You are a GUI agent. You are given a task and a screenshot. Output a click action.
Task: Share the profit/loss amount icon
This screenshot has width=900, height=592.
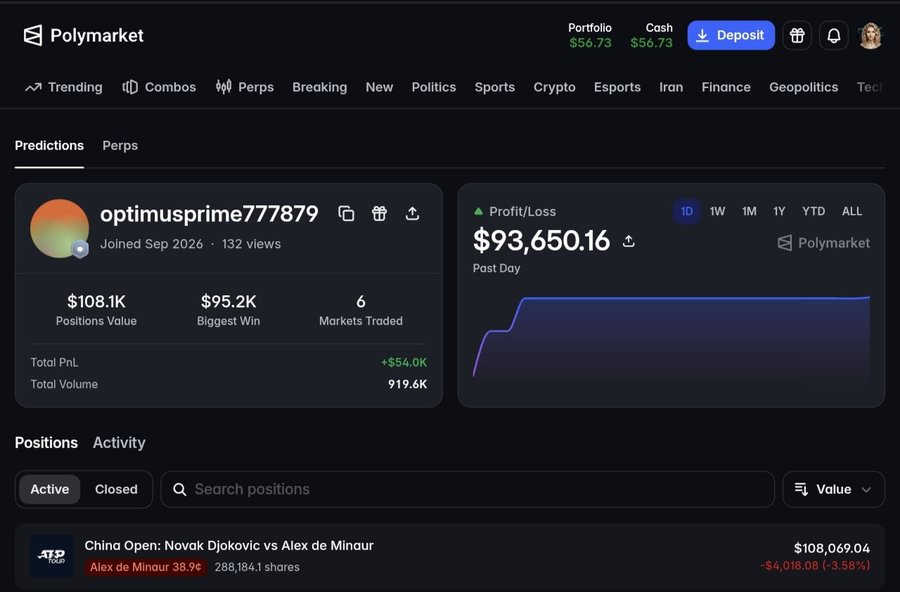pos(629,241)
